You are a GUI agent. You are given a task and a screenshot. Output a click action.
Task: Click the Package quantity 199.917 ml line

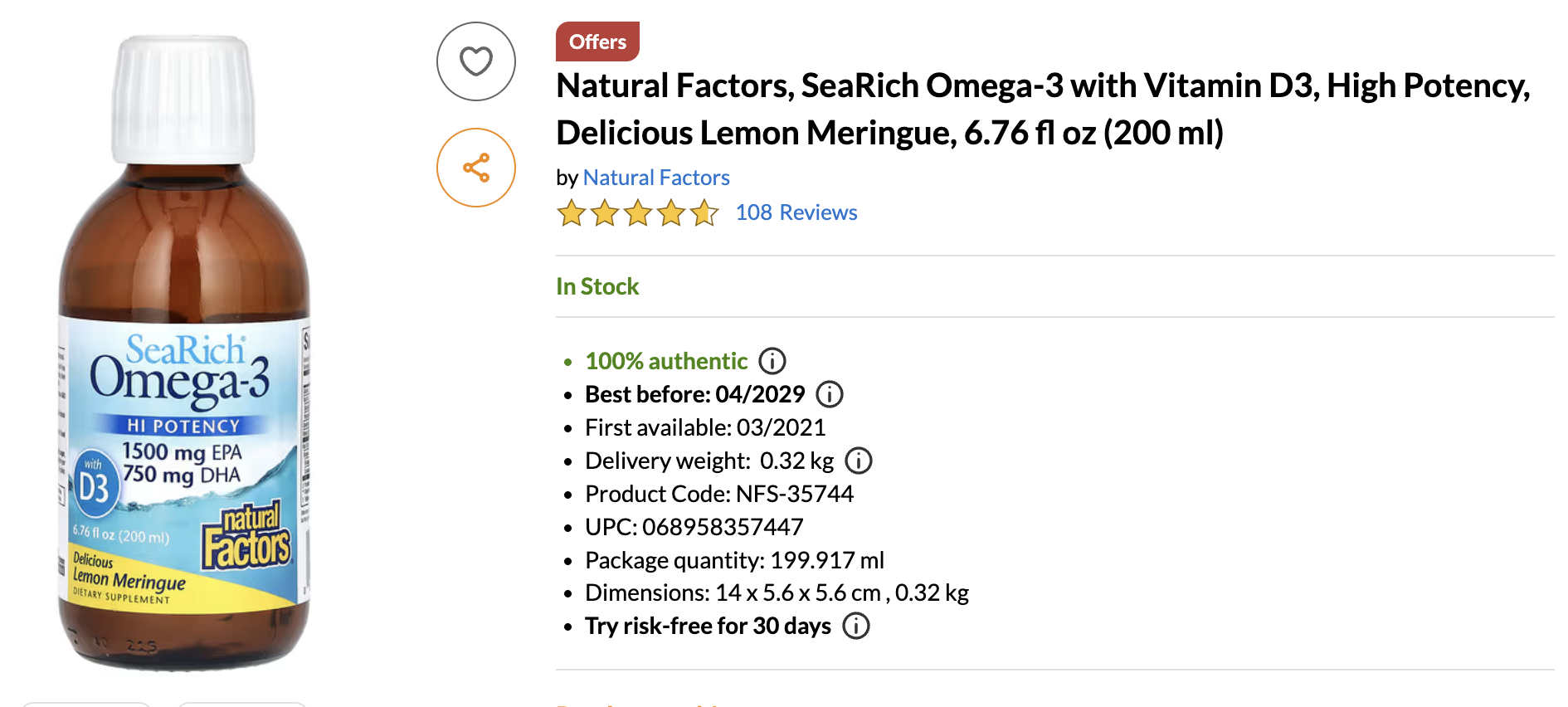coord(734,560)
